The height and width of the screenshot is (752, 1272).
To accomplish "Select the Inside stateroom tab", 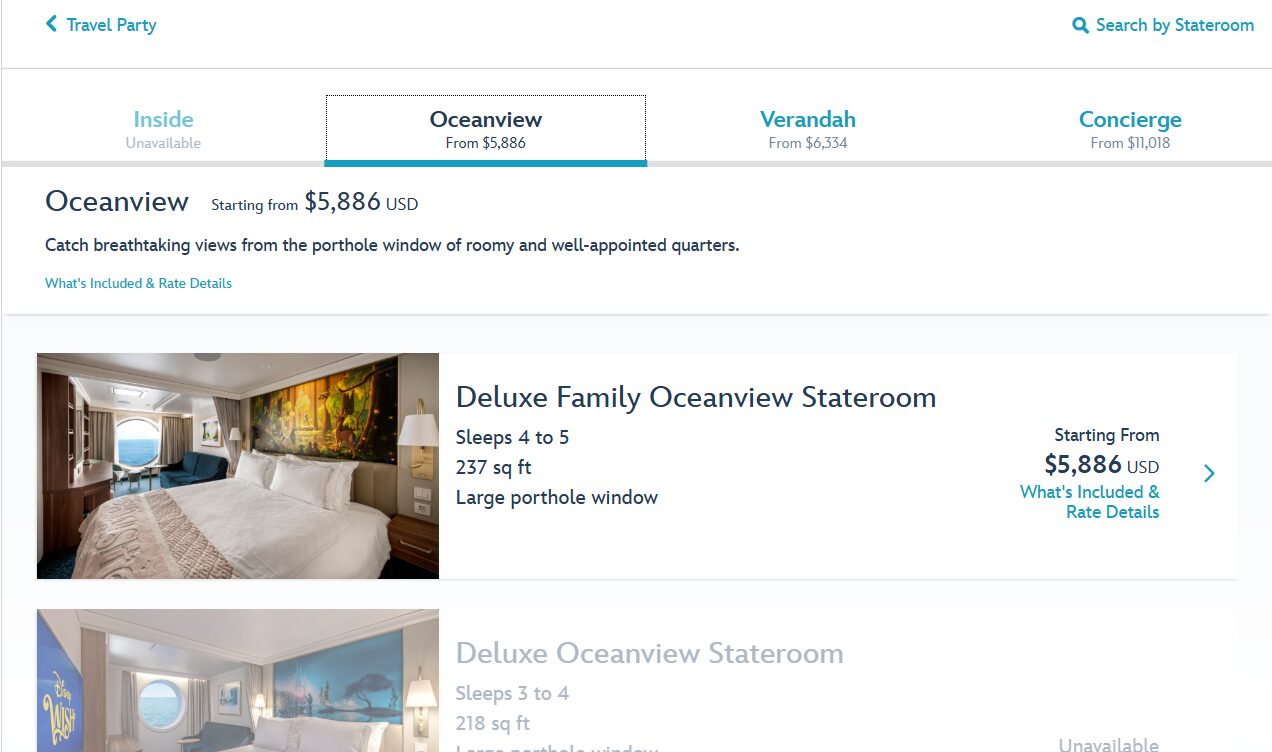I will pos(163,129).
